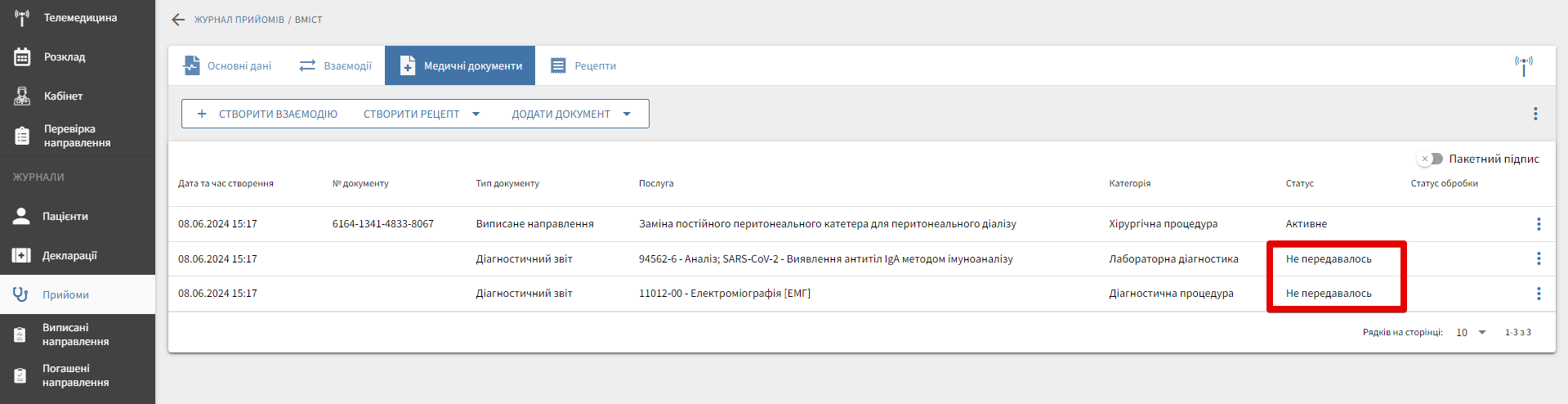The height and width of the screenshot is (404, 1568).
Task: Open the three-dots menu beside the action toolbar
Action: click(x=1535, y=114)
